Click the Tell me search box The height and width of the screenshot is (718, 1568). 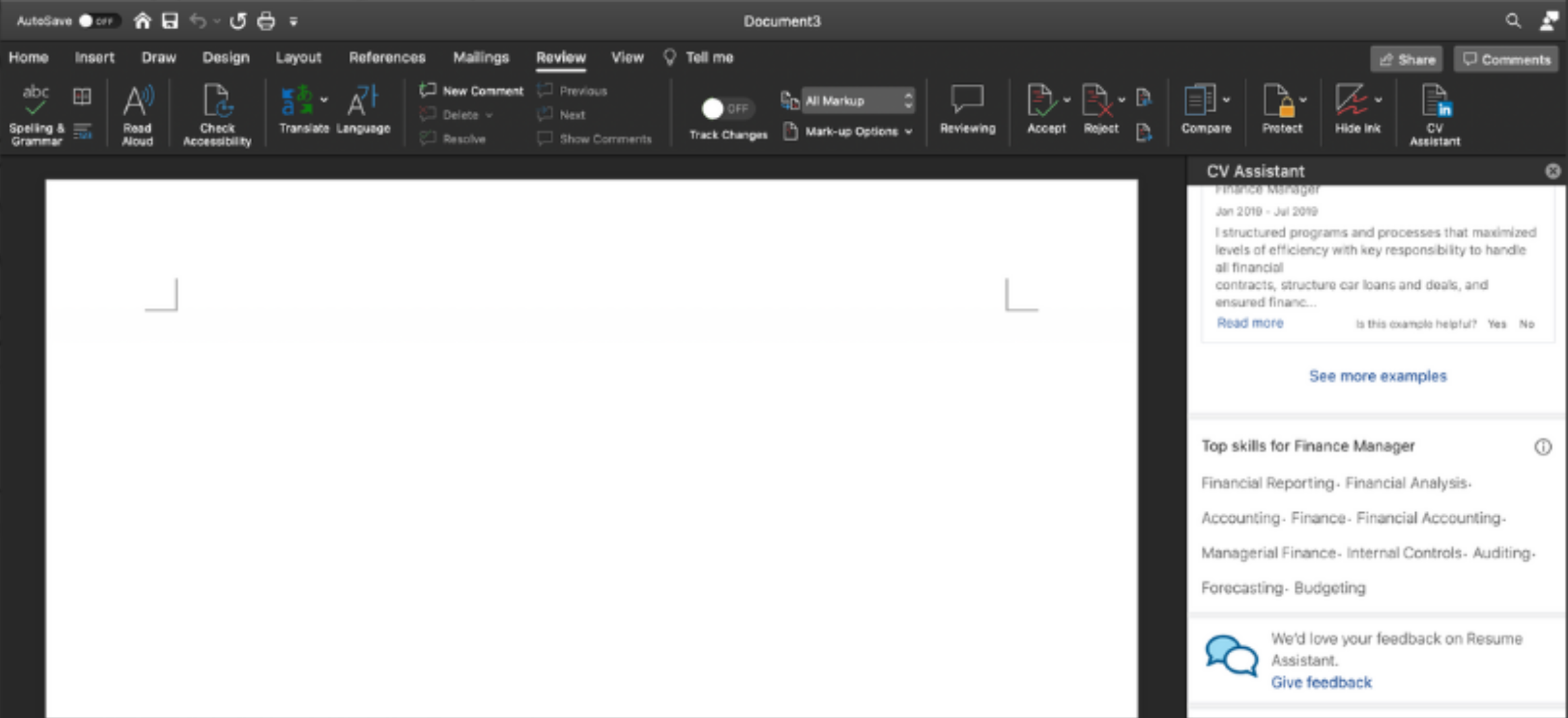699,58
